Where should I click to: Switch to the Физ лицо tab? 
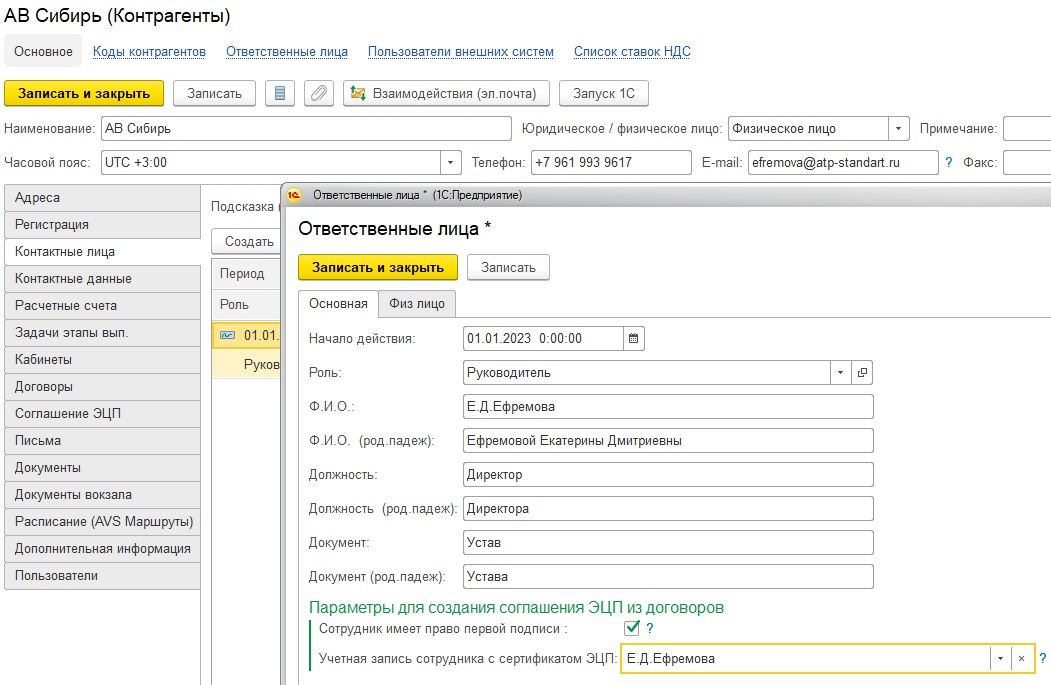point(417,303)
